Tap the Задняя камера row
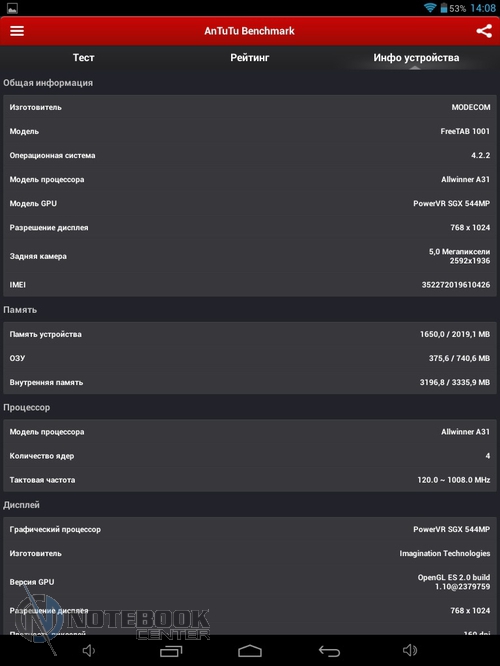Viewport: 500px width, 666px height. point(250,256)
